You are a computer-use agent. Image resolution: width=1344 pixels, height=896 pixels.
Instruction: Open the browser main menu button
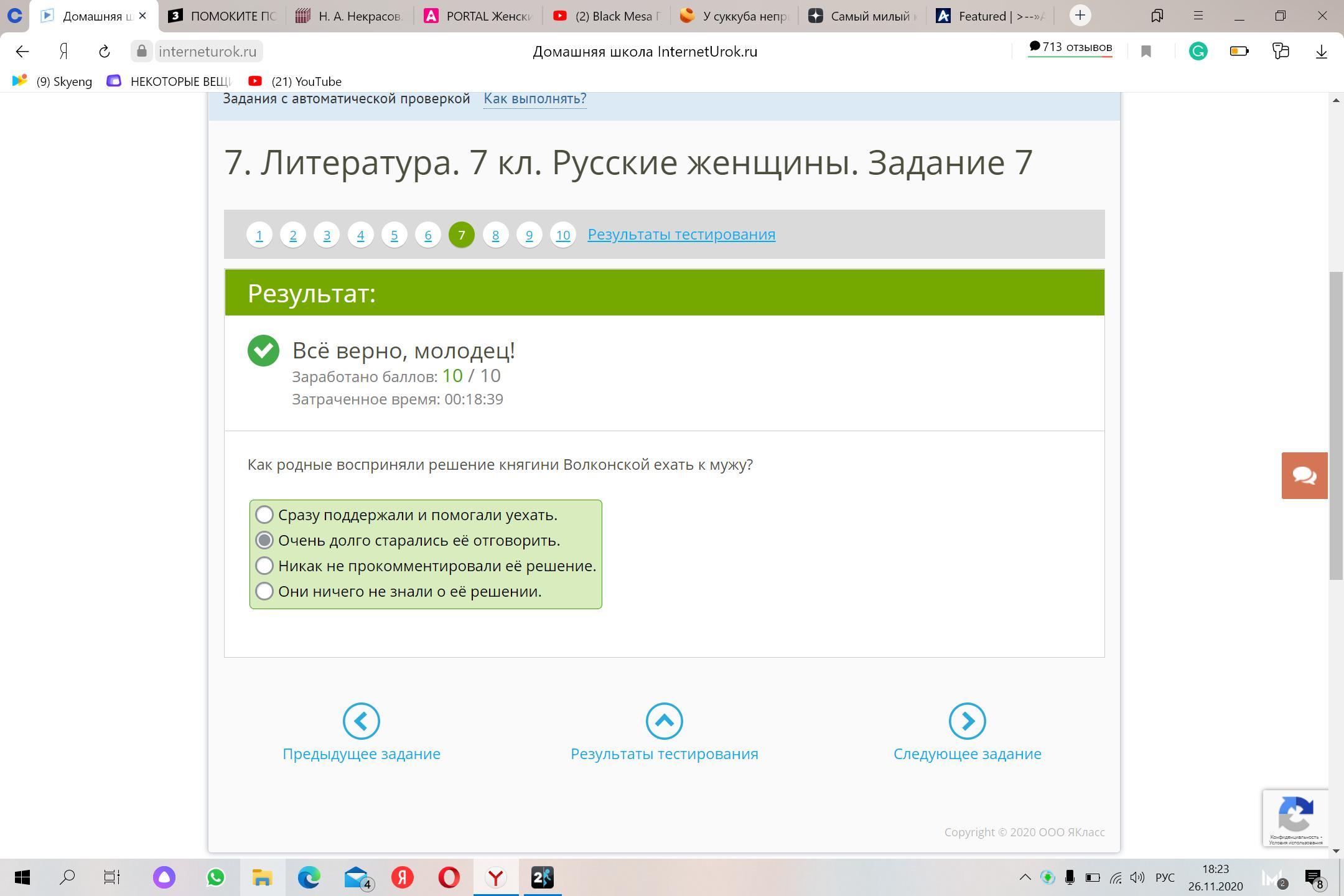coord(1198,16)
